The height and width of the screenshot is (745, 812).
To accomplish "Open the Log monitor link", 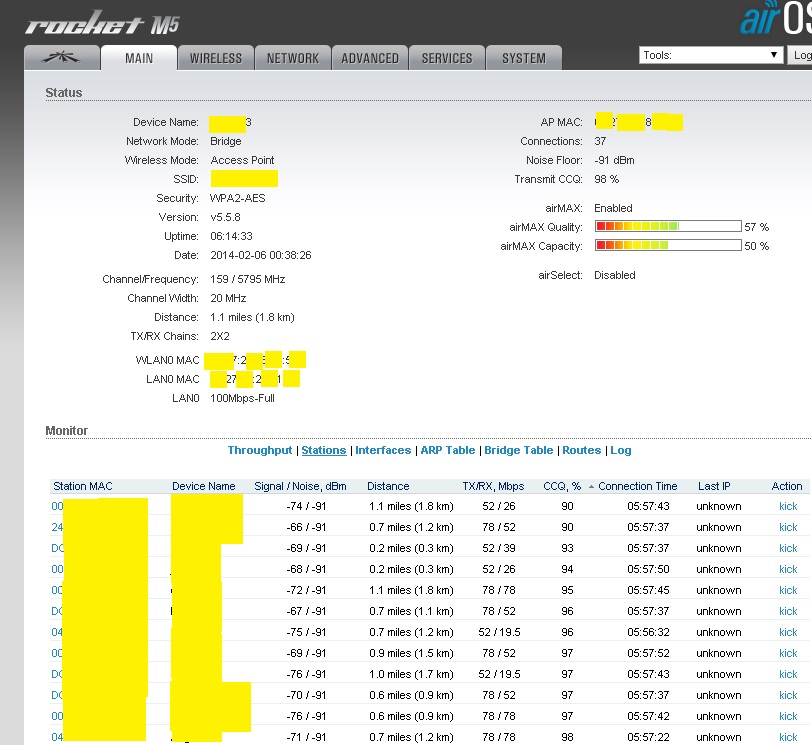I will coord(620,450).
